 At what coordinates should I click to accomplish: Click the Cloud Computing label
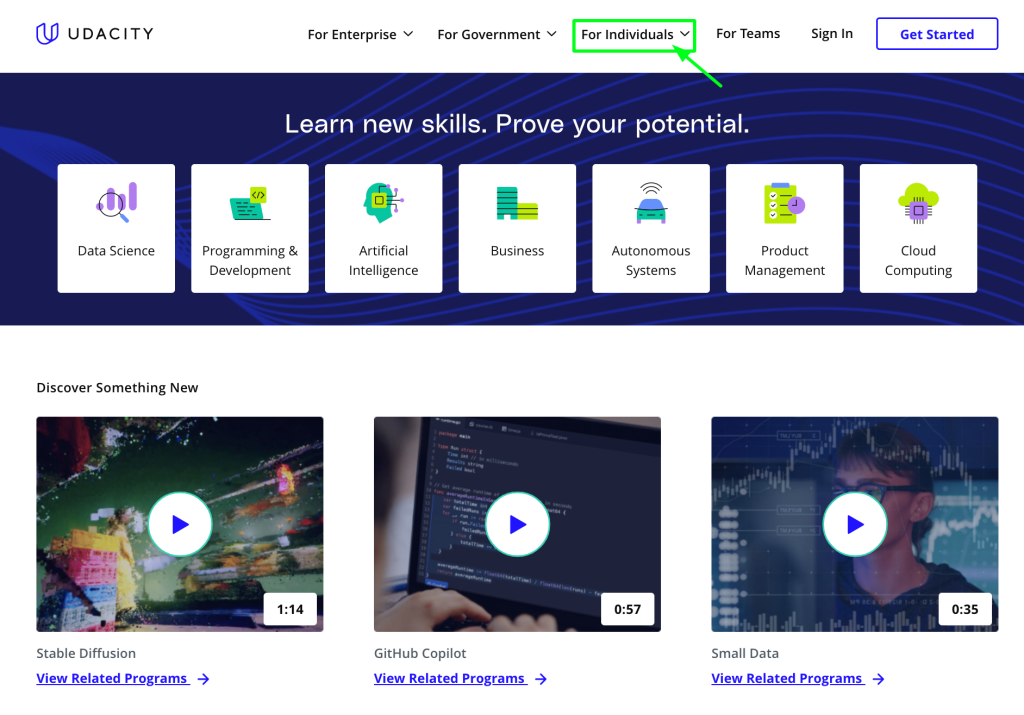[918, 261]
